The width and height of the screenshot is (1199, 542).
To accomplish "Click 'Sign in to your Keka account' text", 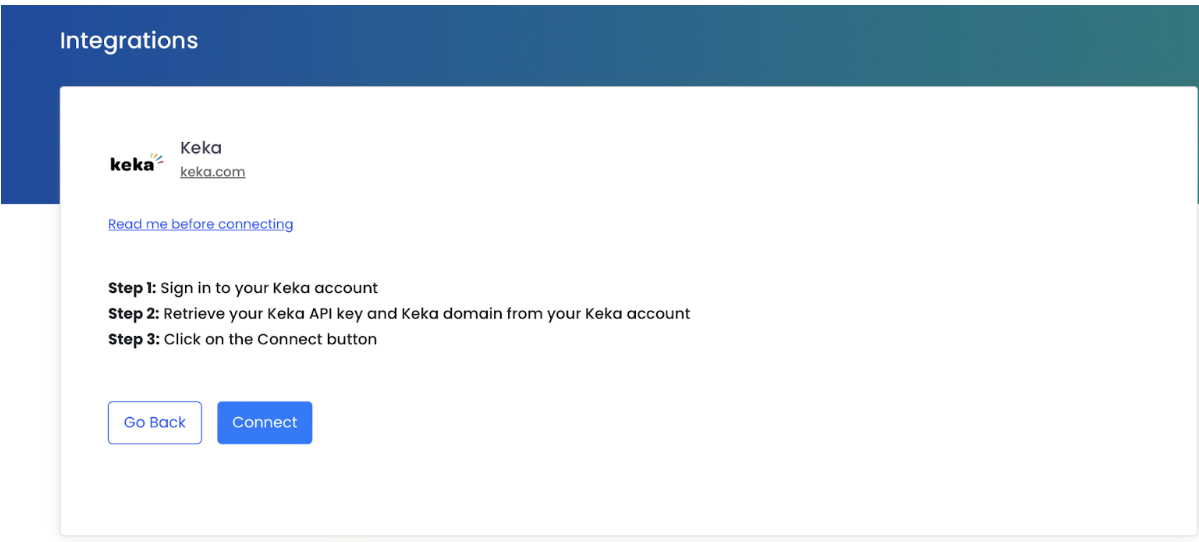I will pyautogui.click(x=269, y=288).
